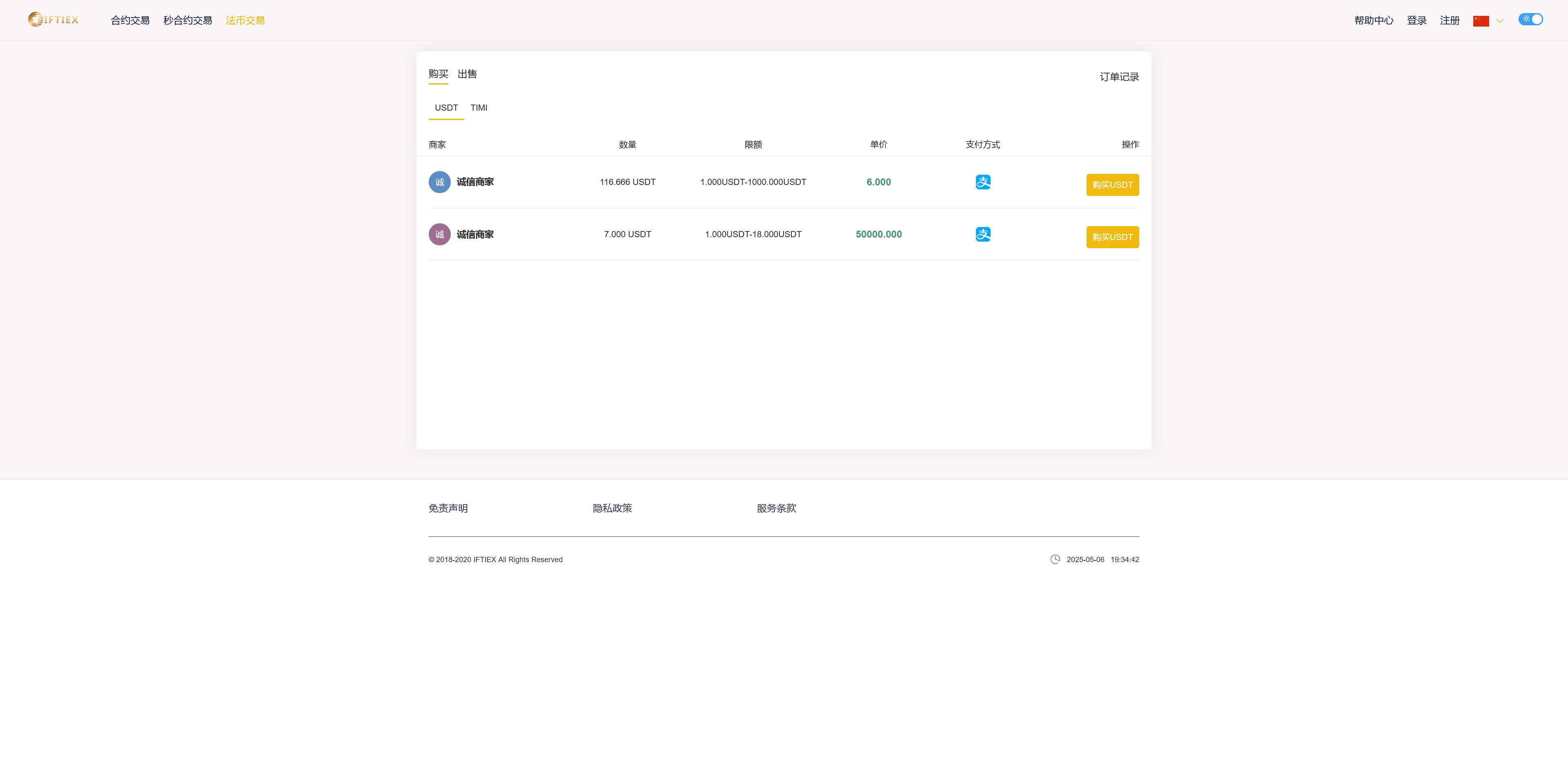
Task: Toggle the light/dark theme switch
Action: 1530,20
